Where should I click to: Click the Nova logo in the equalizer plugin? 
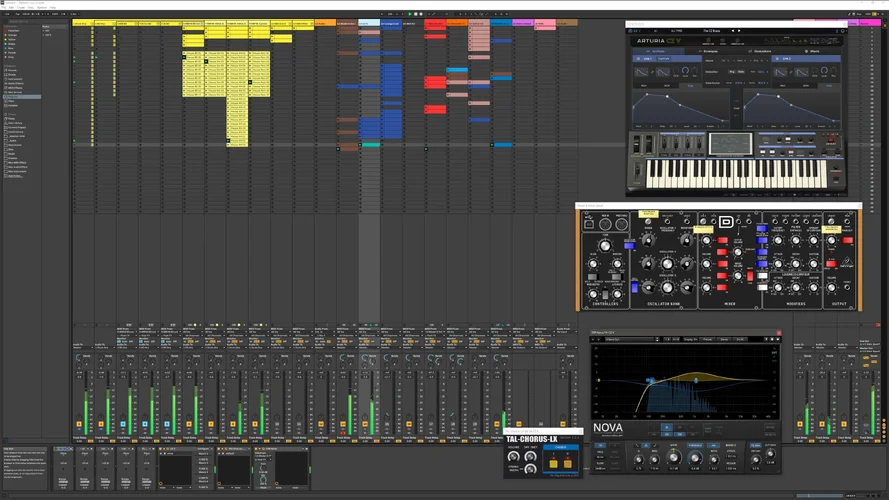[x=609, y=427]
